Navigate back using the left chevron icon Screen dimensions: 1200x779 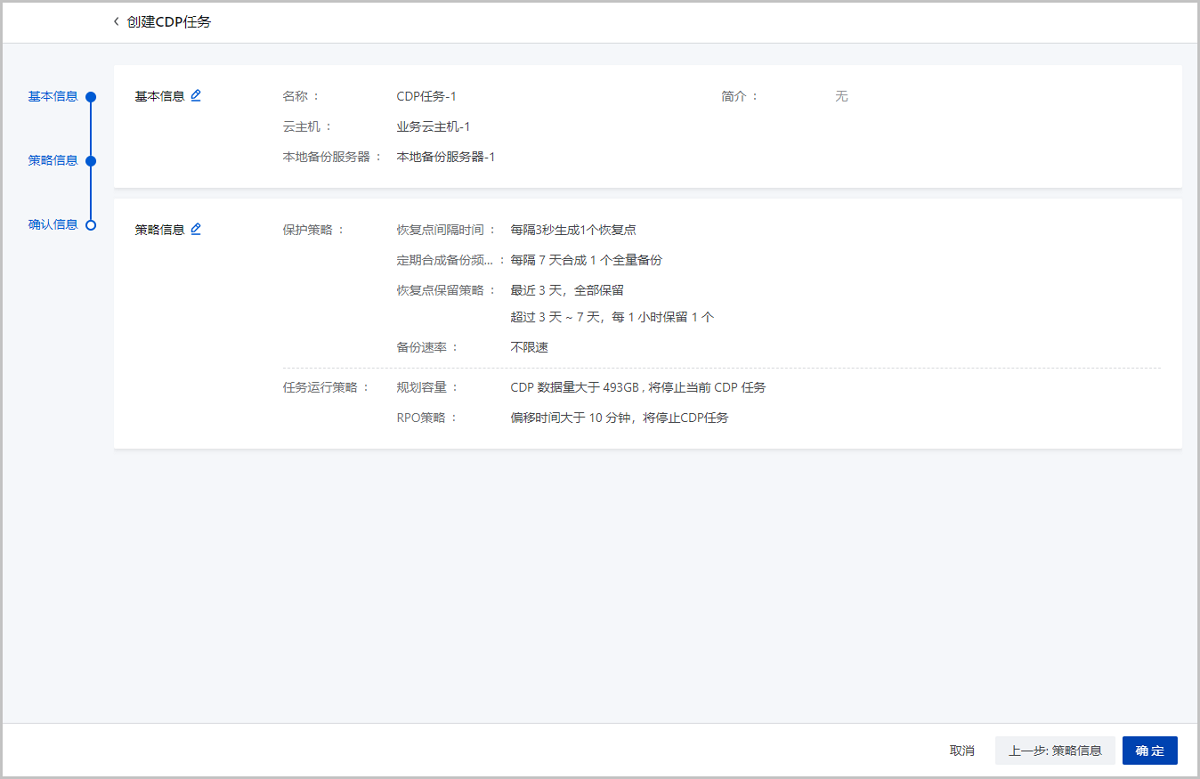point(114,20)
